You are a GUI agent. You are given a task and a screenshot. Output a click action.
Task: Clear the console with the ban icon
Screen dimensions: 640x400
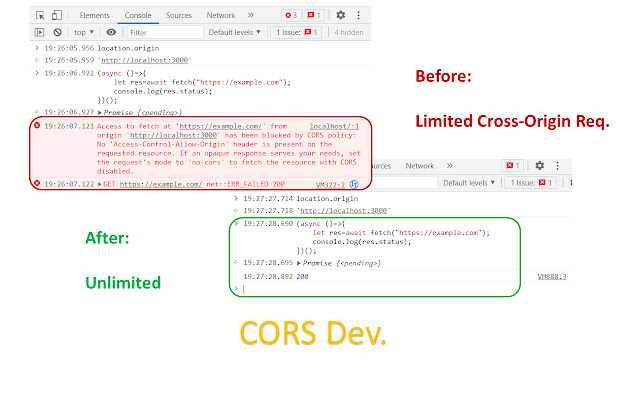(x=58, y=32)
